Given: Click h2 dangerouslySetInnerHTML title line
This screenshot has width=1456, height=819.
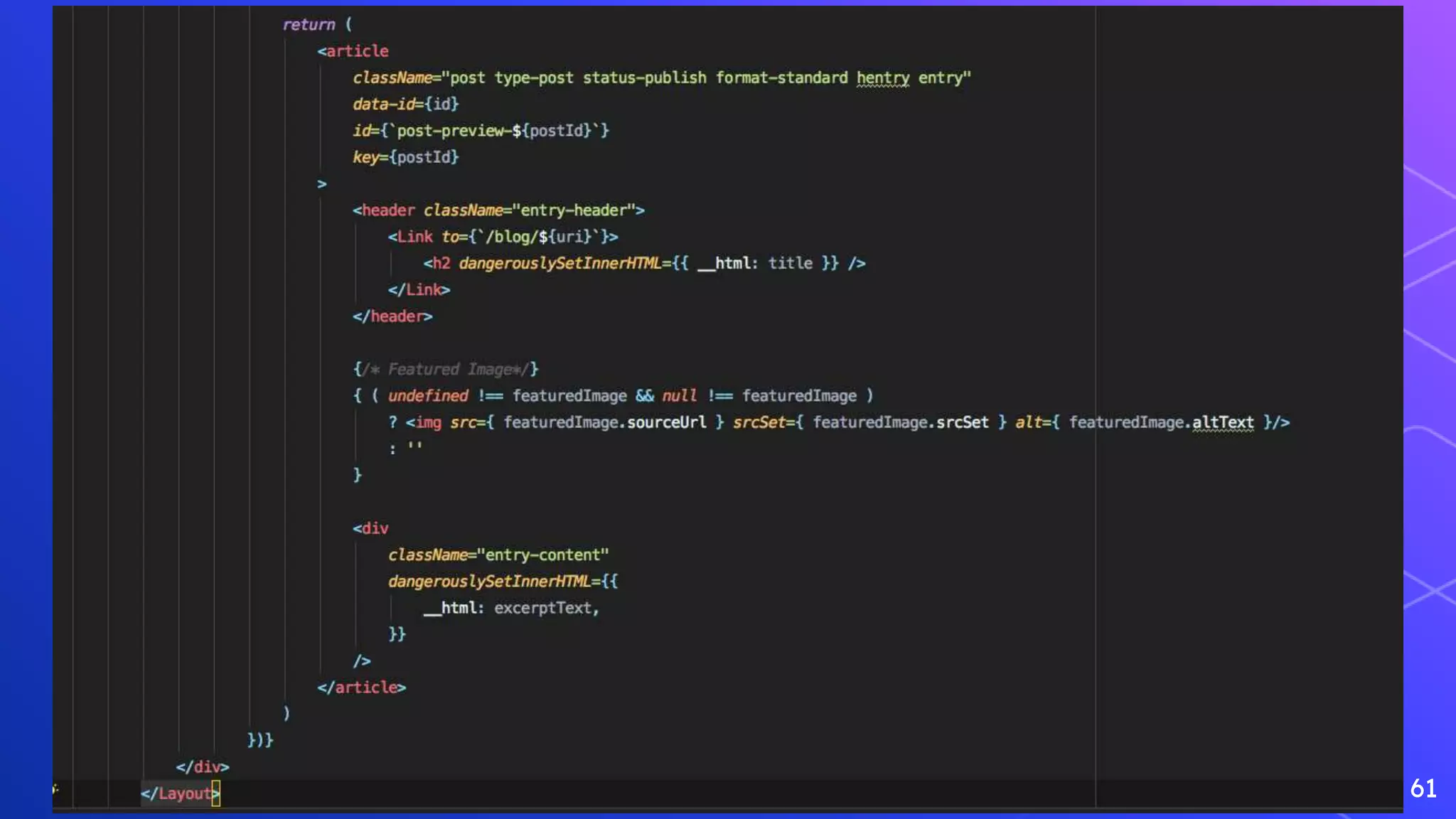Looking at the screenshot, I should 643,263.
